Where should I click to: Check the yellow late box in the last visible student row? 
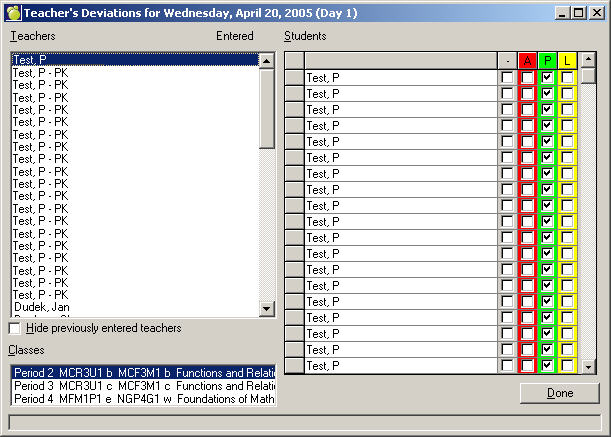[567, 366]
